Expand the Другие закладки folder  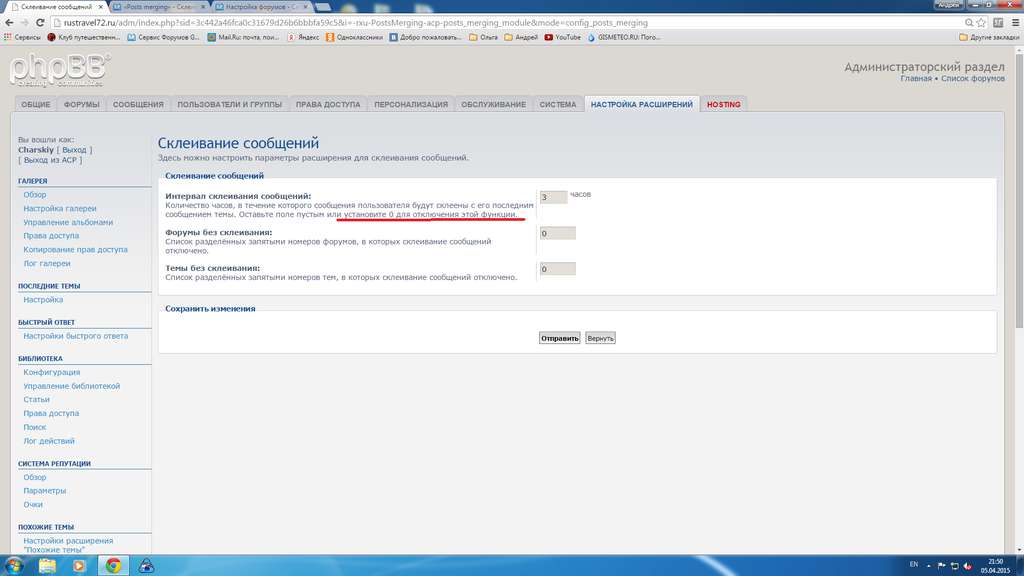coord(988,37)
